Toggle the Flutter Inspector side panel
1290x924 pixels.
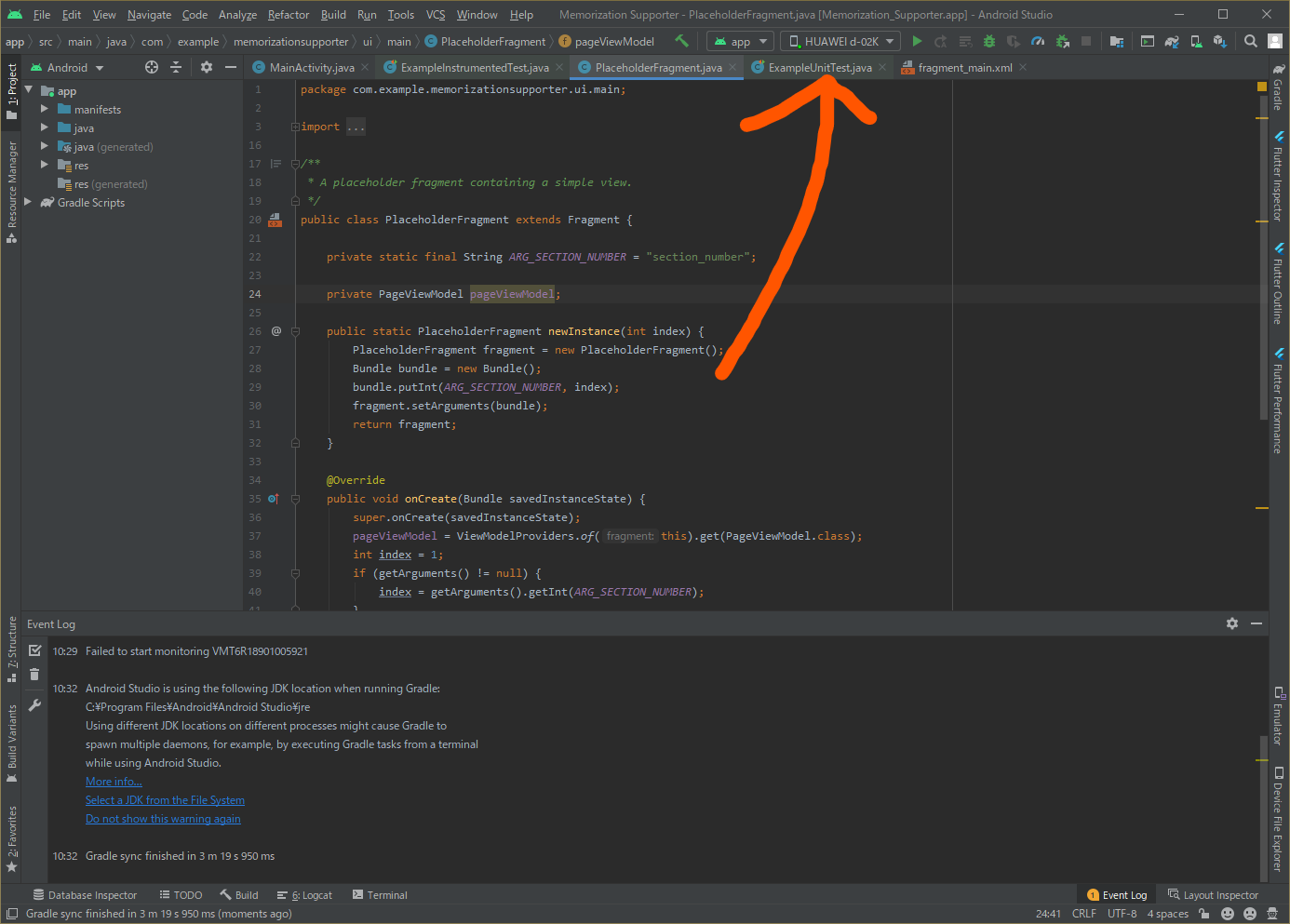(x=1279, y=175)
